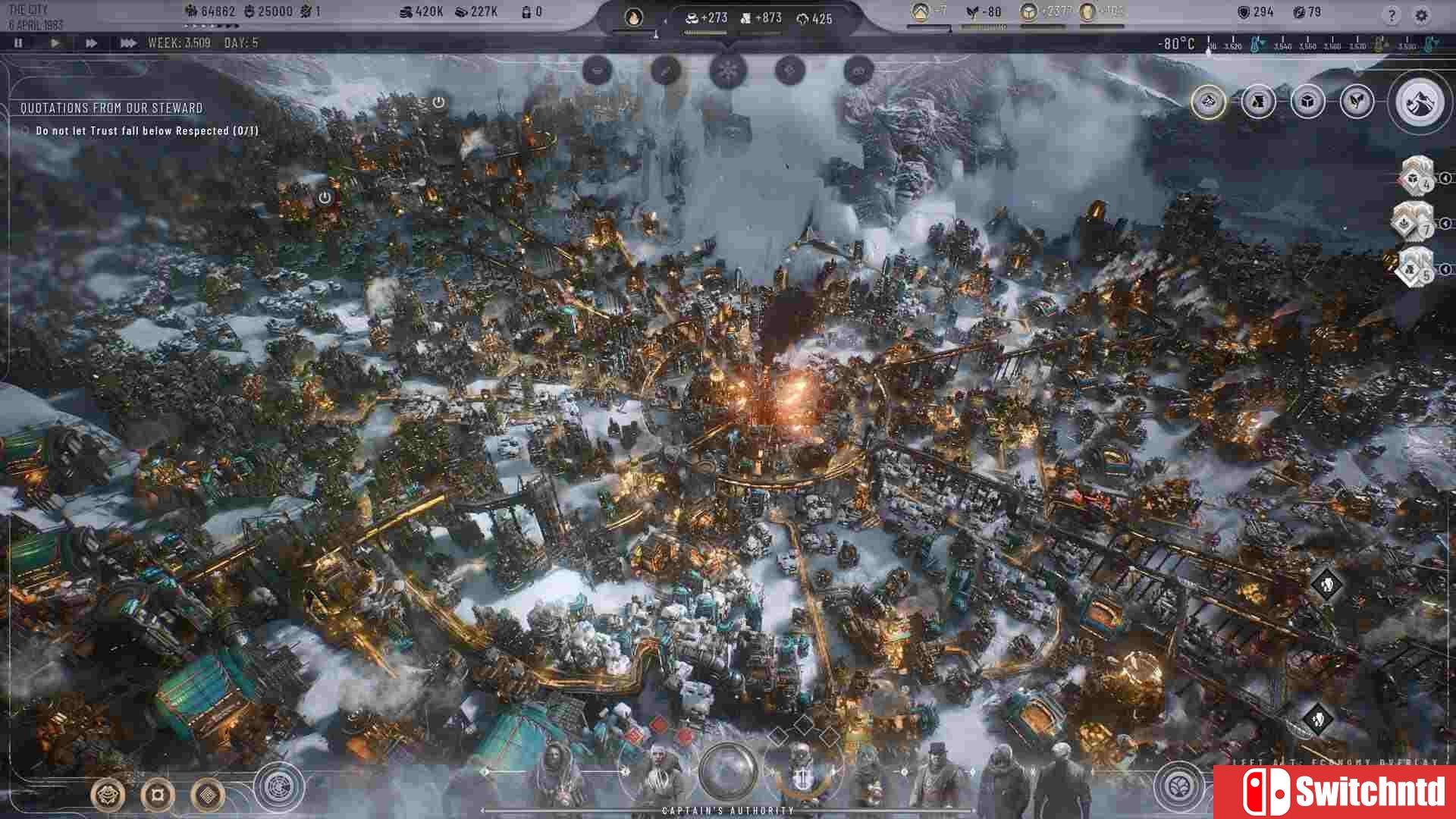Open game settings gear
The height and width of the screenshot is (819, 1456).
click(1421, 15)
